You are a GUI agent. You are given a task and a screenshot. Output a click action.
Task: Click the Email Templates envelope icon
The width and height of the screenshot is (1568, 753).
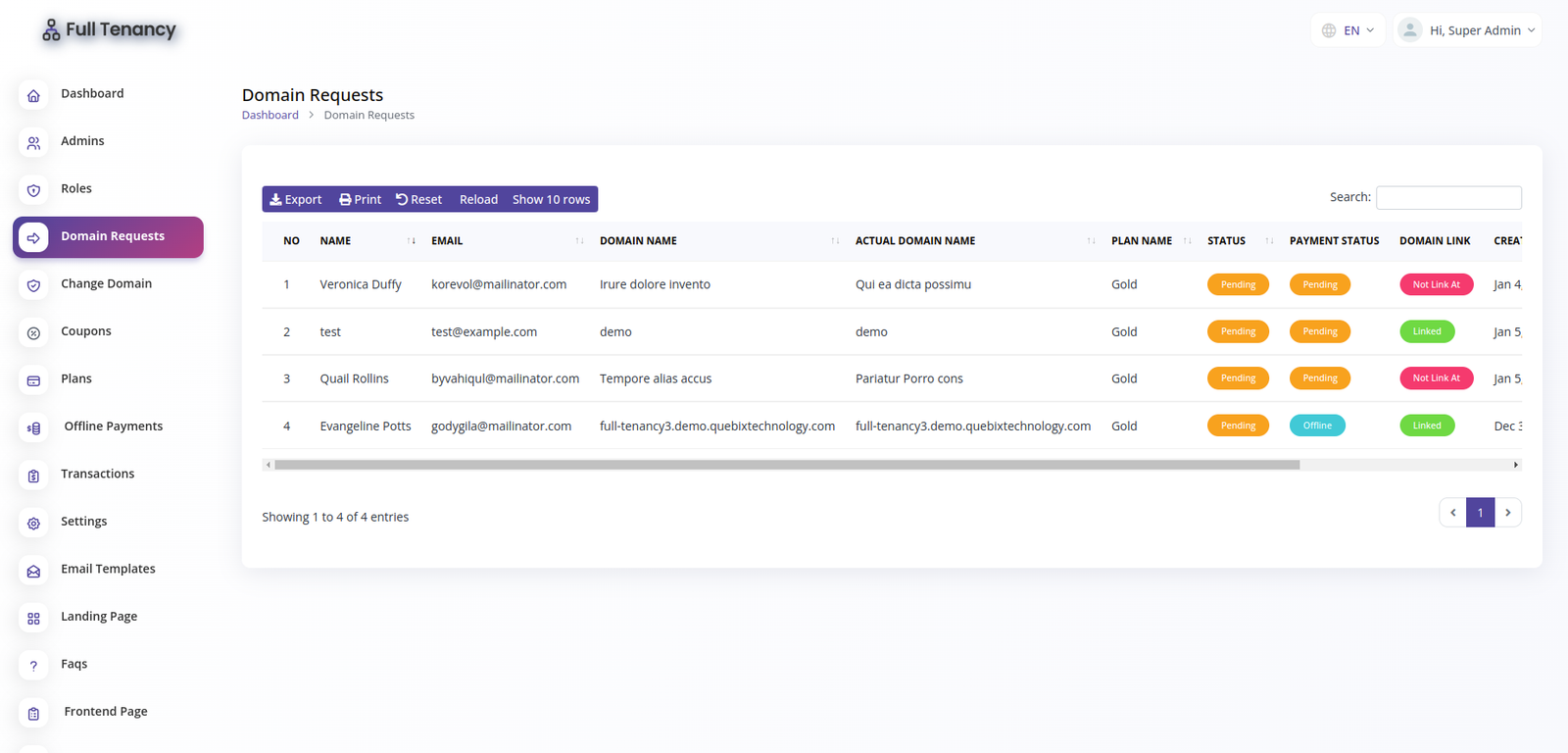pyautogui.click(x=33, y=571)
